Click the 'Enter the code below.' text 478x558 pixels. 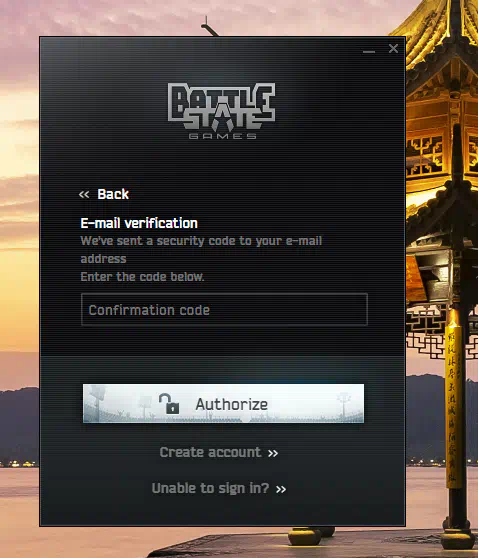(142, 277)
